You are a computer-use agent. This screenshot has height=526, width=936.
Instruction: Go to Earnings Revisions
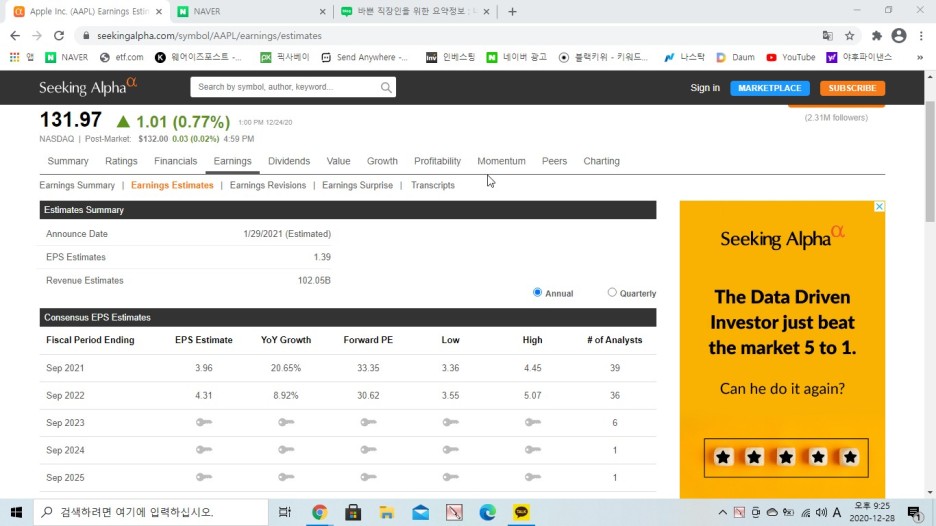point(267,185)
